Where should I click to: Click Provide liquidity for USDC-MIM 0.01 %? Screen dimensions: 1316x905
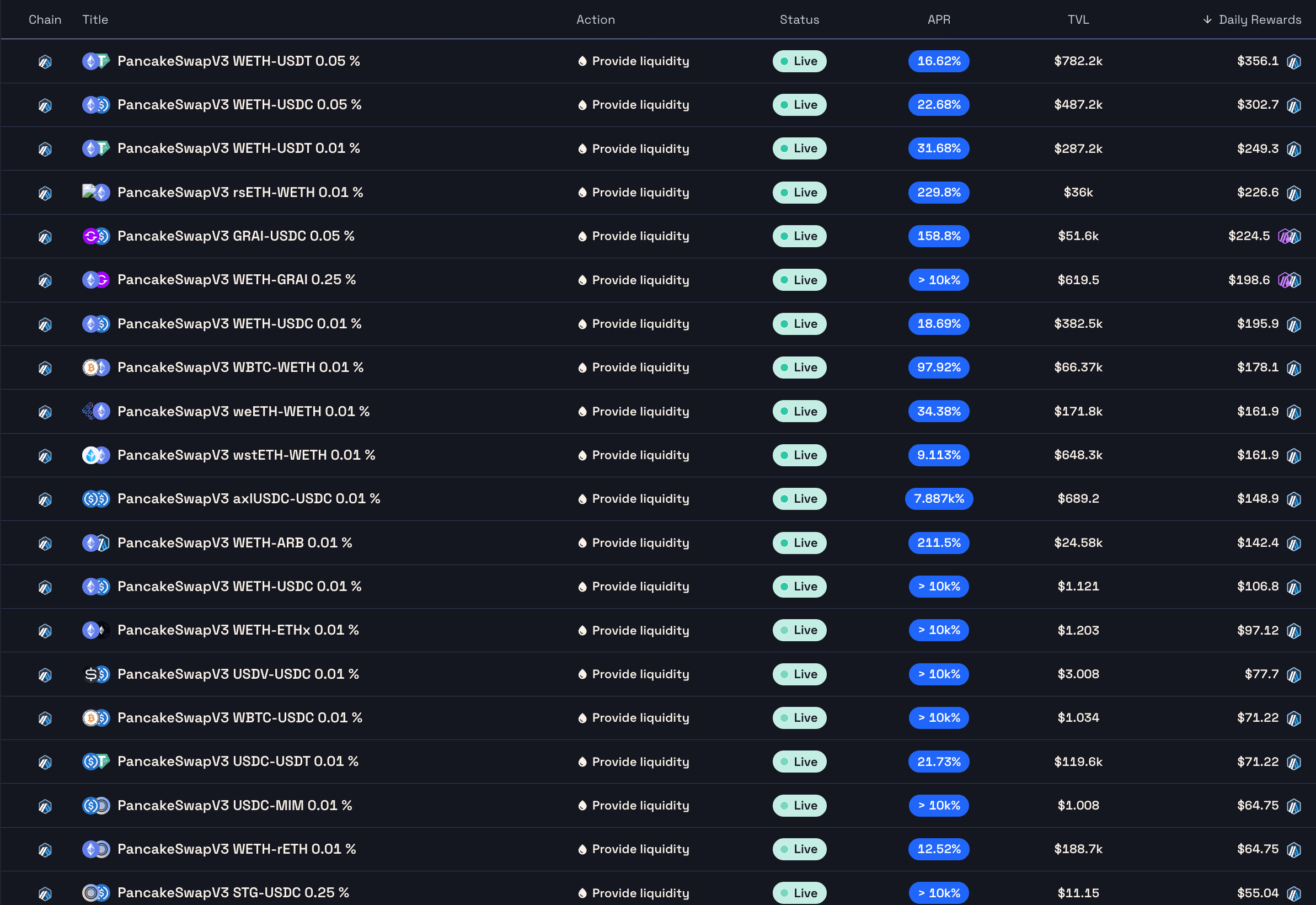[x=633, y=805]
